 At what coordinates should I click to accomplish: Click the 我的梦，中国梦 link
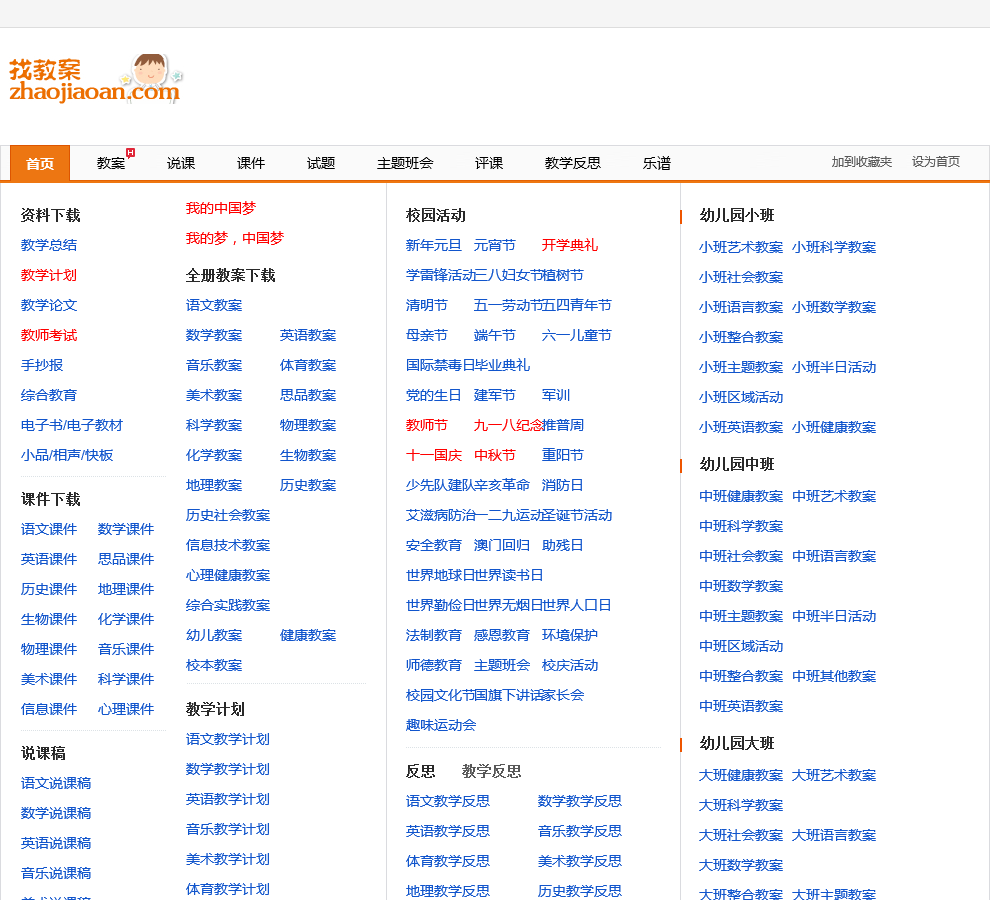pos(235,238)
